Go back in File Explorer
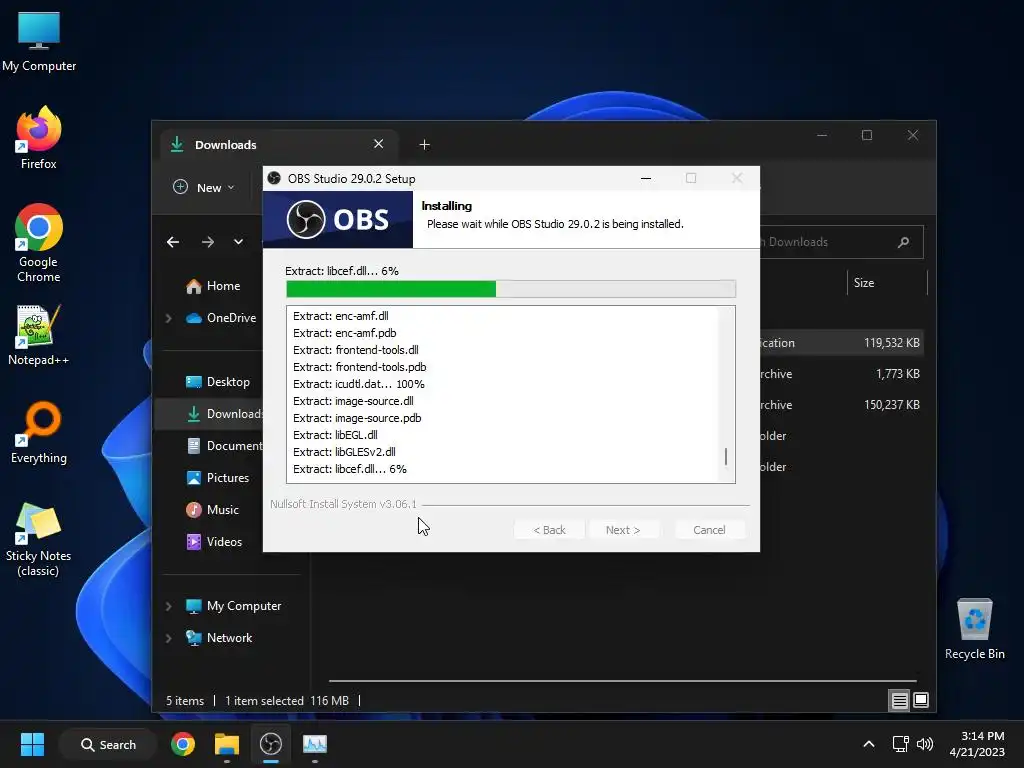1024x768 pixels. tap(173, 242)
